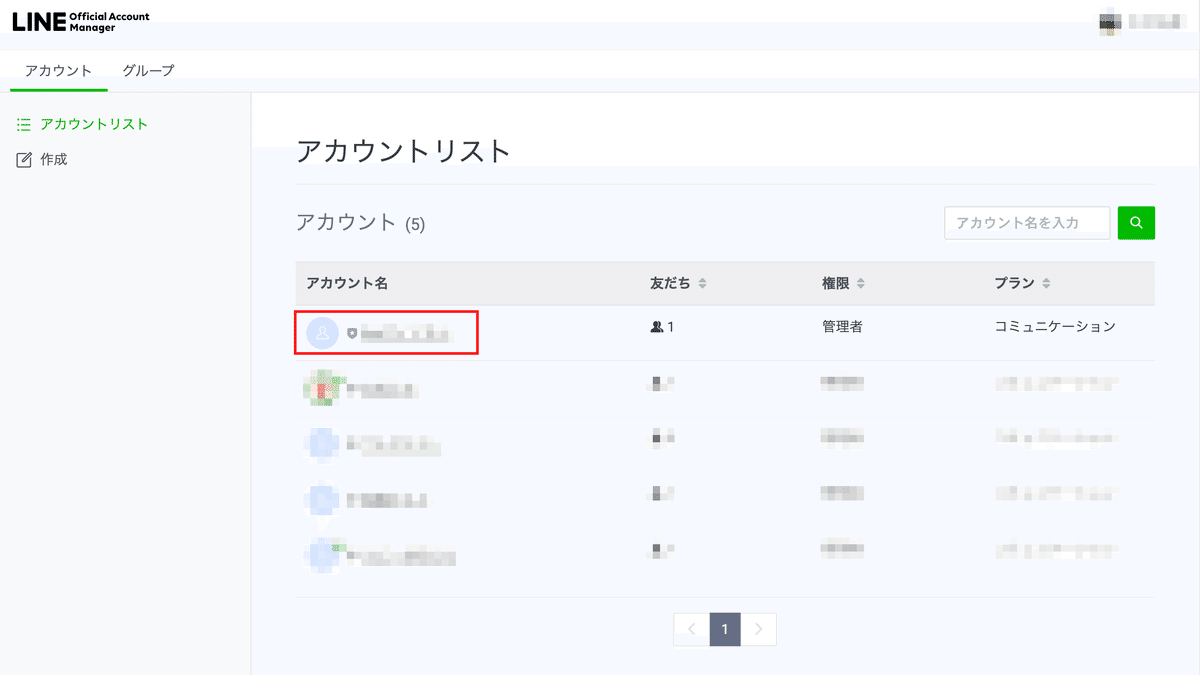This screenshot has height=675, width=1200.
Task: Click the アカウント名を入力 search field
Action: tap(1026, 222)
